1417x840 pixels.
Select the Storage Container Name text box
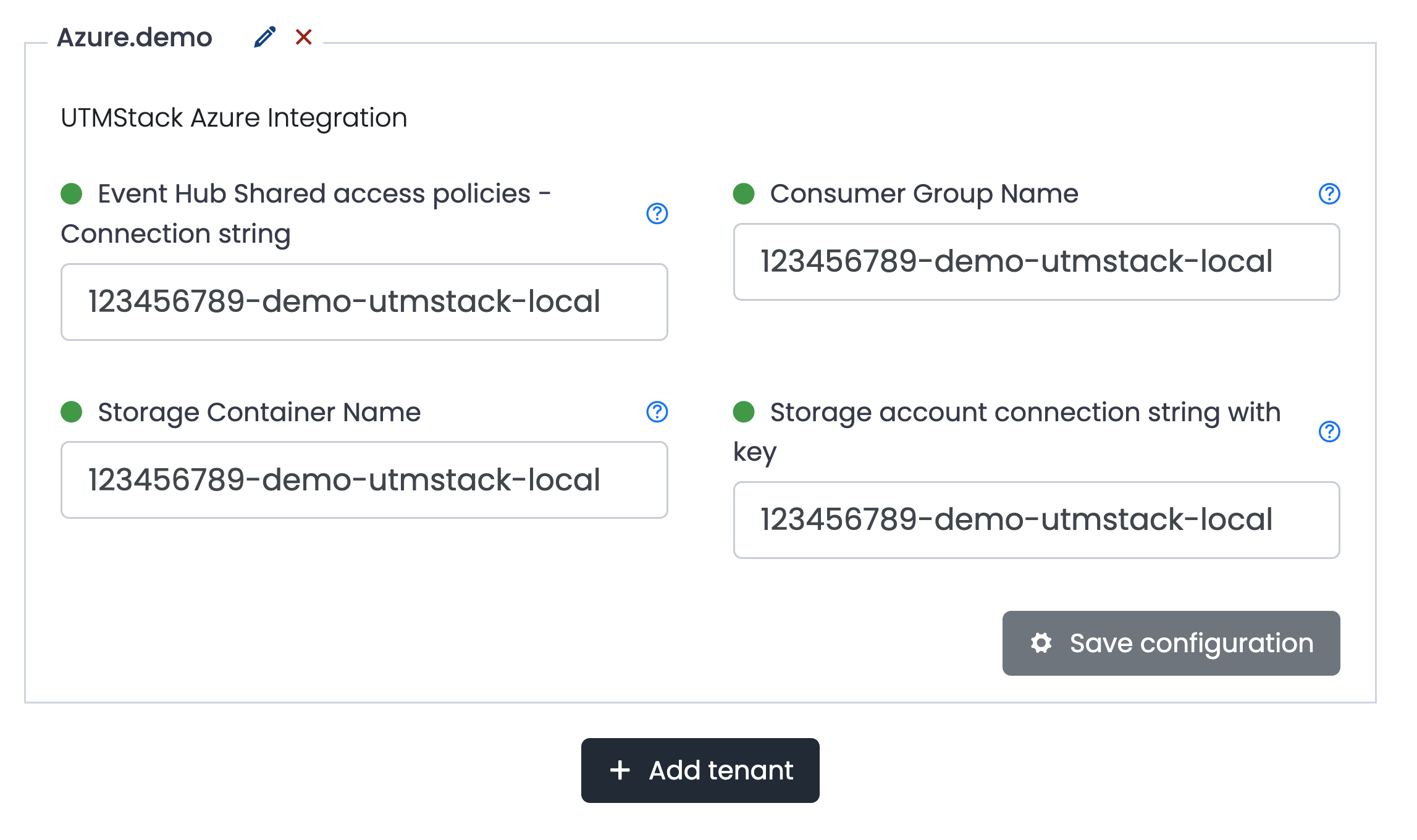click(364, 480)
